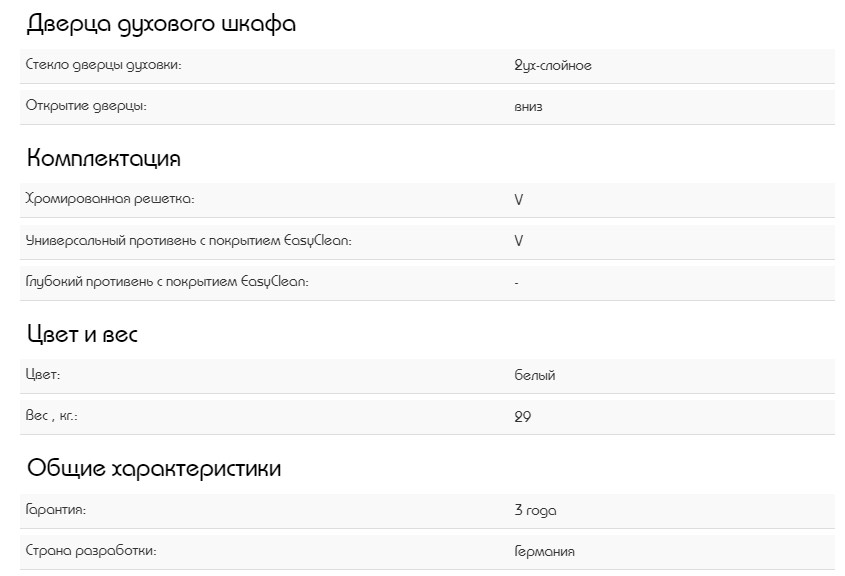This screenshot has height=576, width=845.
Task: Select 'Универсальный противень с покрытием EasyClean' label
Action: tap(188, 241)
